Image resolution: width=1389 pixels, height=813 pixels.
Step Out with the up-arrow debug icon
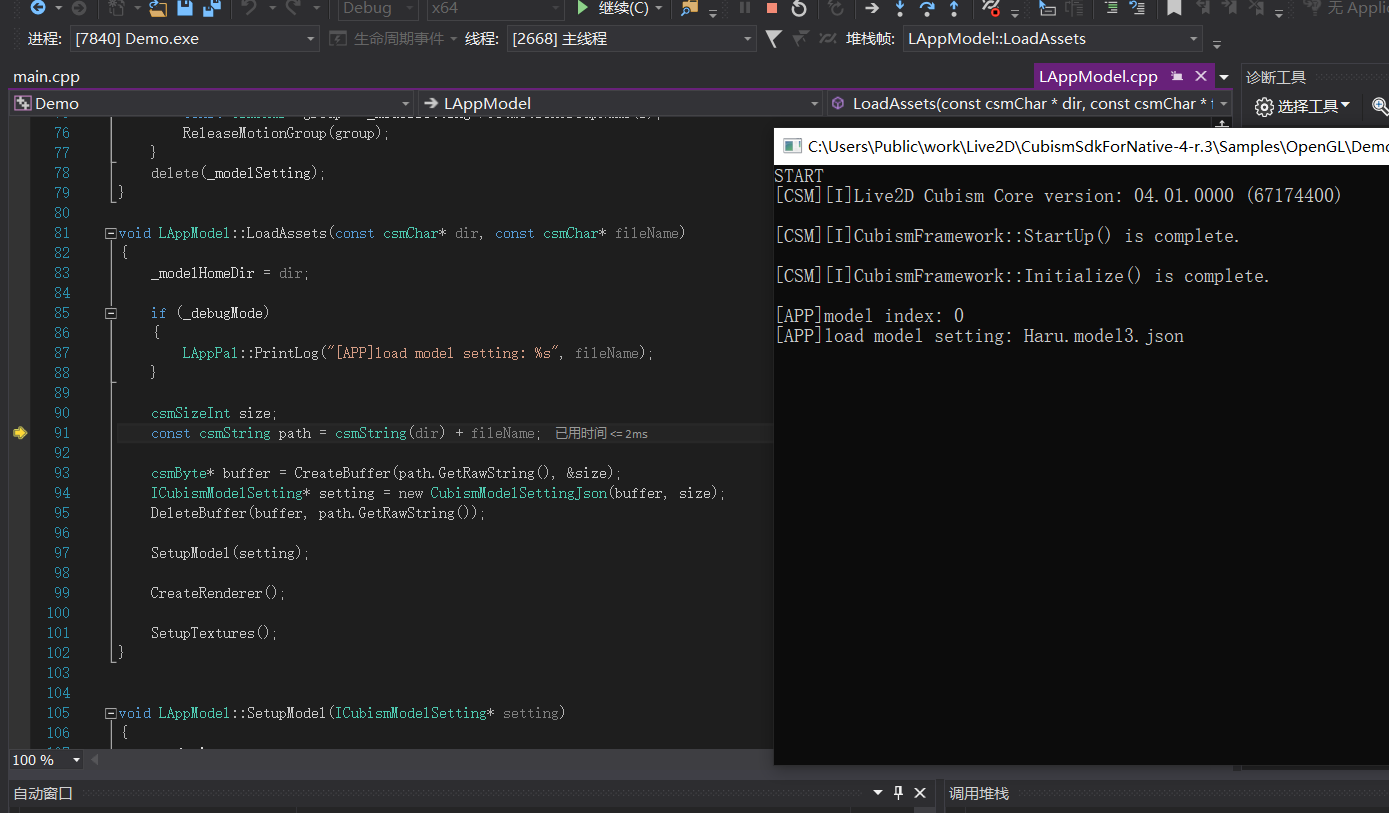(x=953, y=9)
